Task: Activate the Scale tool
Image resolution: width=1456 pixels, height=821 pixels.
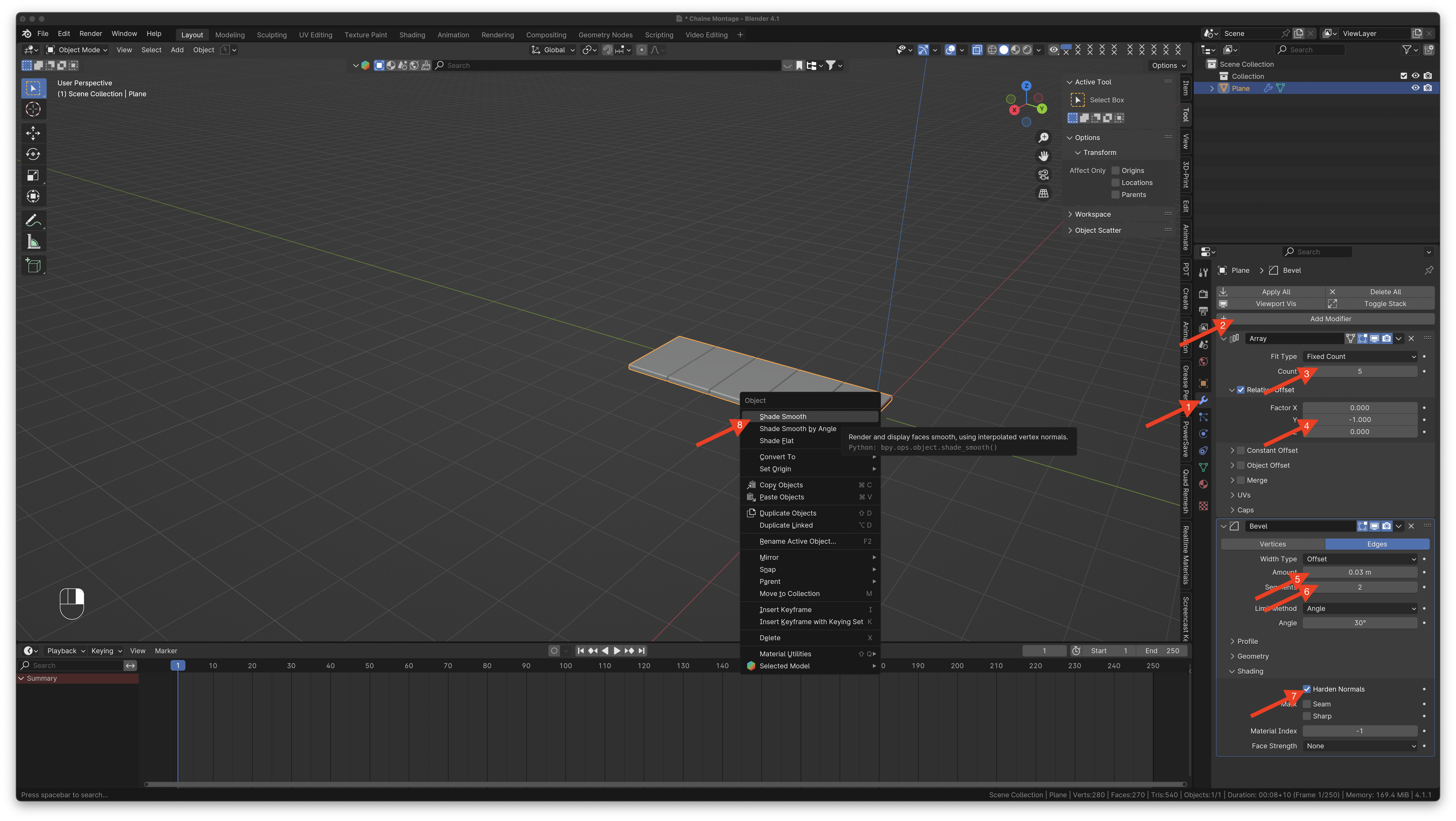Action: 33,175
